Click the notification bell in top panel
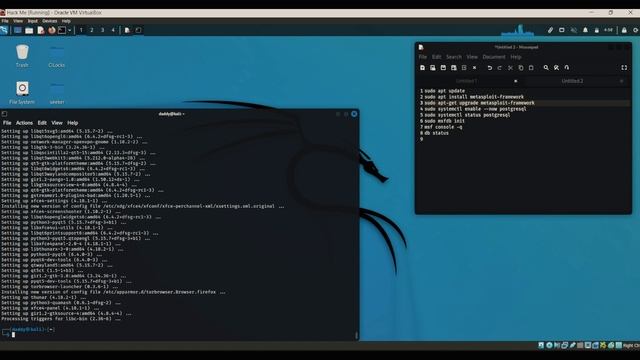 (x=585, y=30)
